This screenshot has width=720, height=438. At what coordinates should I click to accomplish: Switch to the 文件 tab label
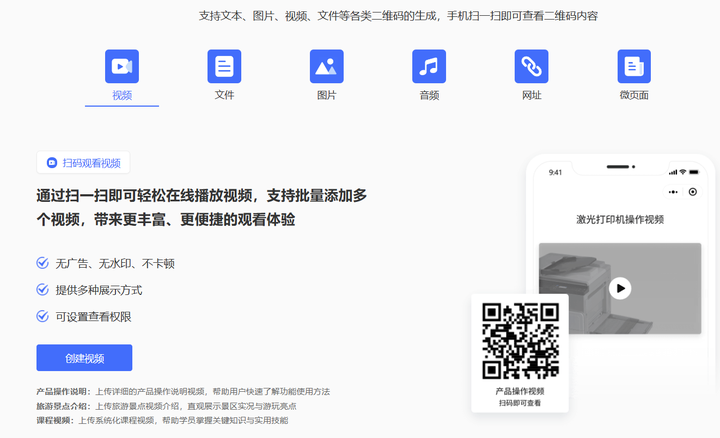coord(224,95)
